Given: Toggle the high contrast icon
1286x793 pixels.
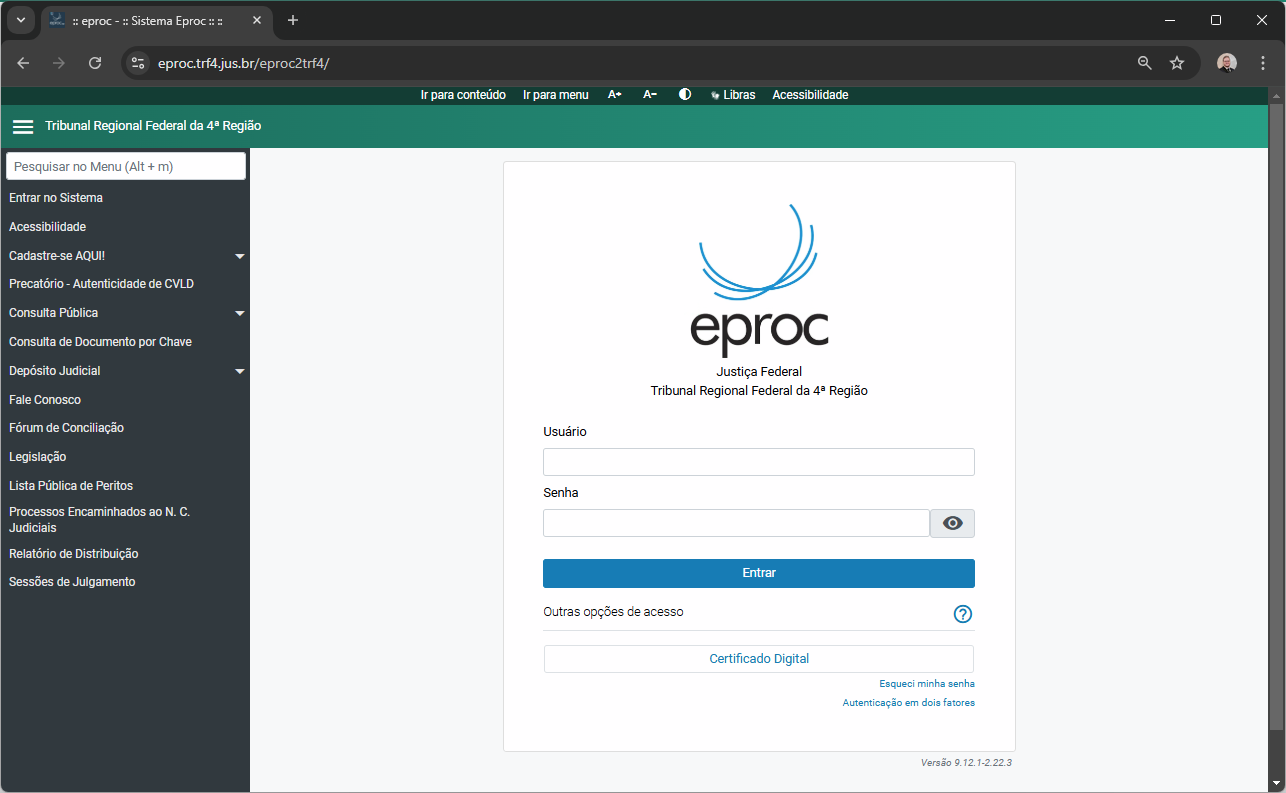Looking at the screenshot, I should coord(685,95).
